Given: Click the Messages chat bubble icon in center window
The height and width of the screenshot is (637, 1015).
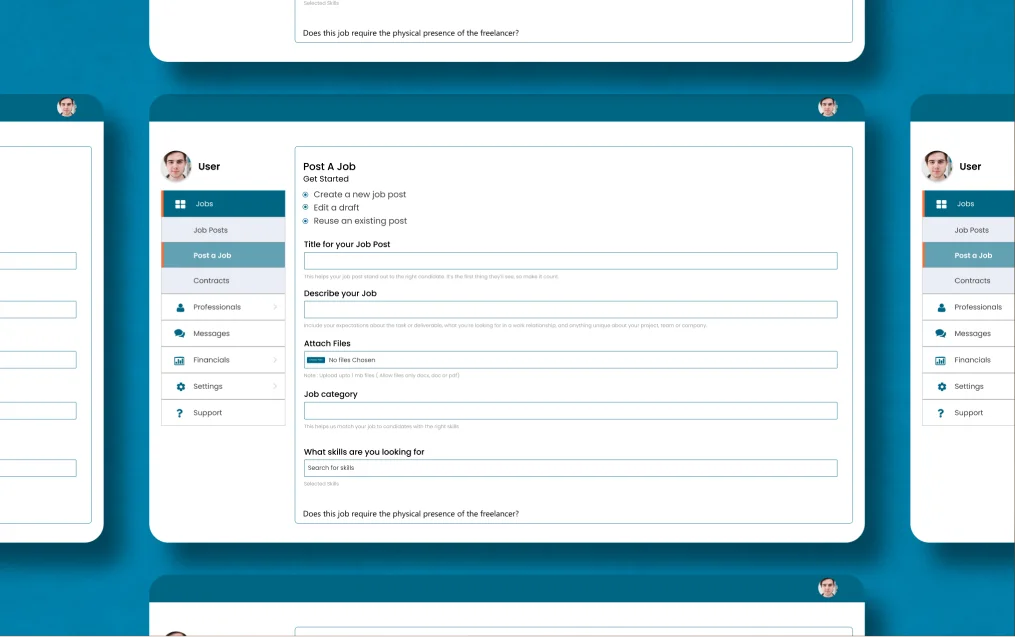Looking at the screenshot, I should click(179, 333).
